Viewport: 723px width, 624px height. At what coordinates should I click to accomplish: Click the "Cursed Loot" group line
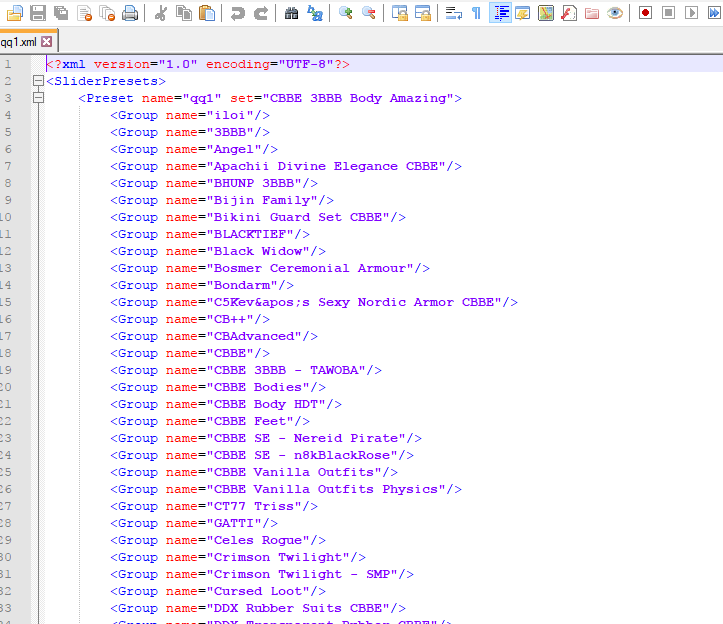[x=218, y=591]
